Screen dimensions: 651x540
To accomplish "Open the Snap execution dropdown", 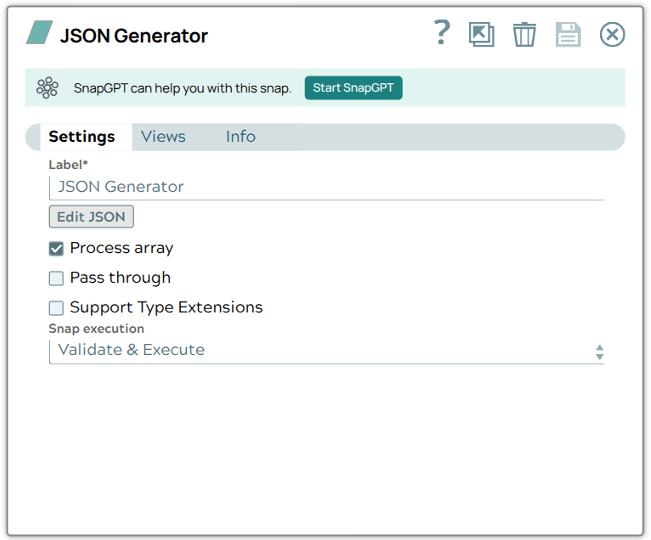I will pos(320,350).
